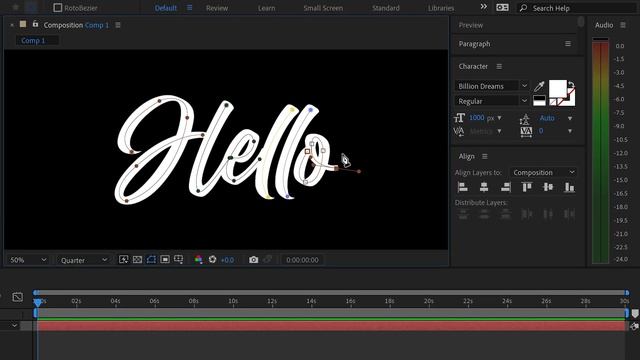This screenshot has width=640, height=360.
Task: Align layers to the right
Action: point(505,187)
